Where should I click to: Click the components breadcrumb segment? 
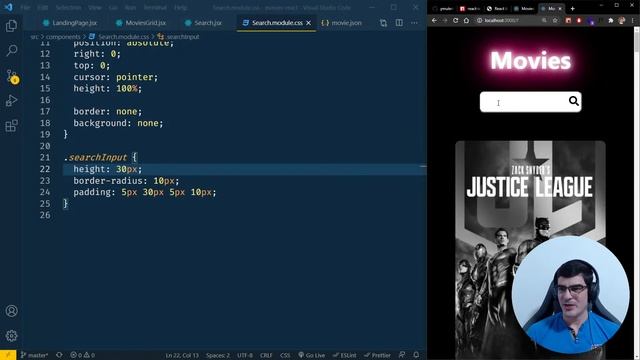[x=63, y=37]
